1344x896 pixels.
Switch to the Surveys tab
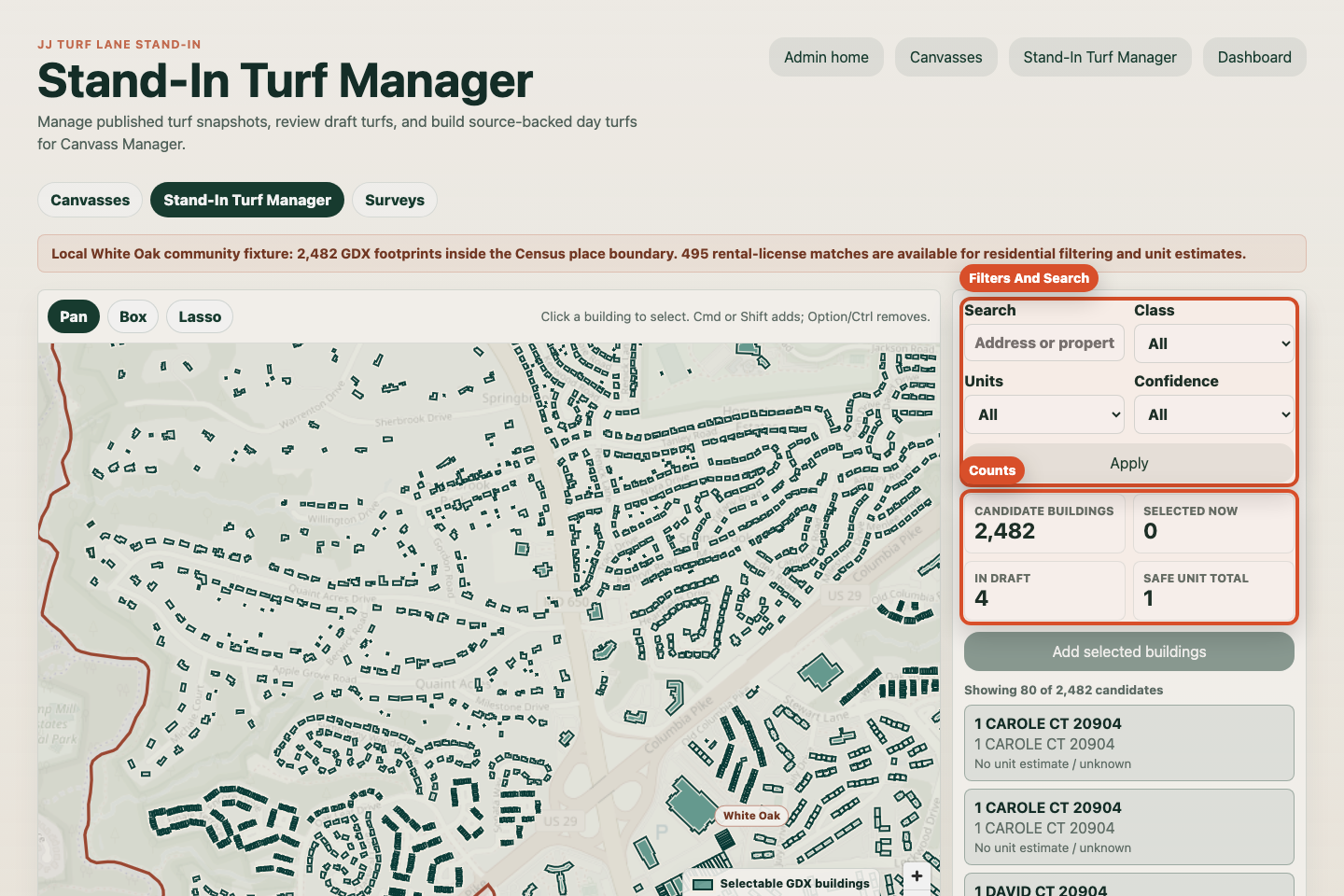click(395, 200)
